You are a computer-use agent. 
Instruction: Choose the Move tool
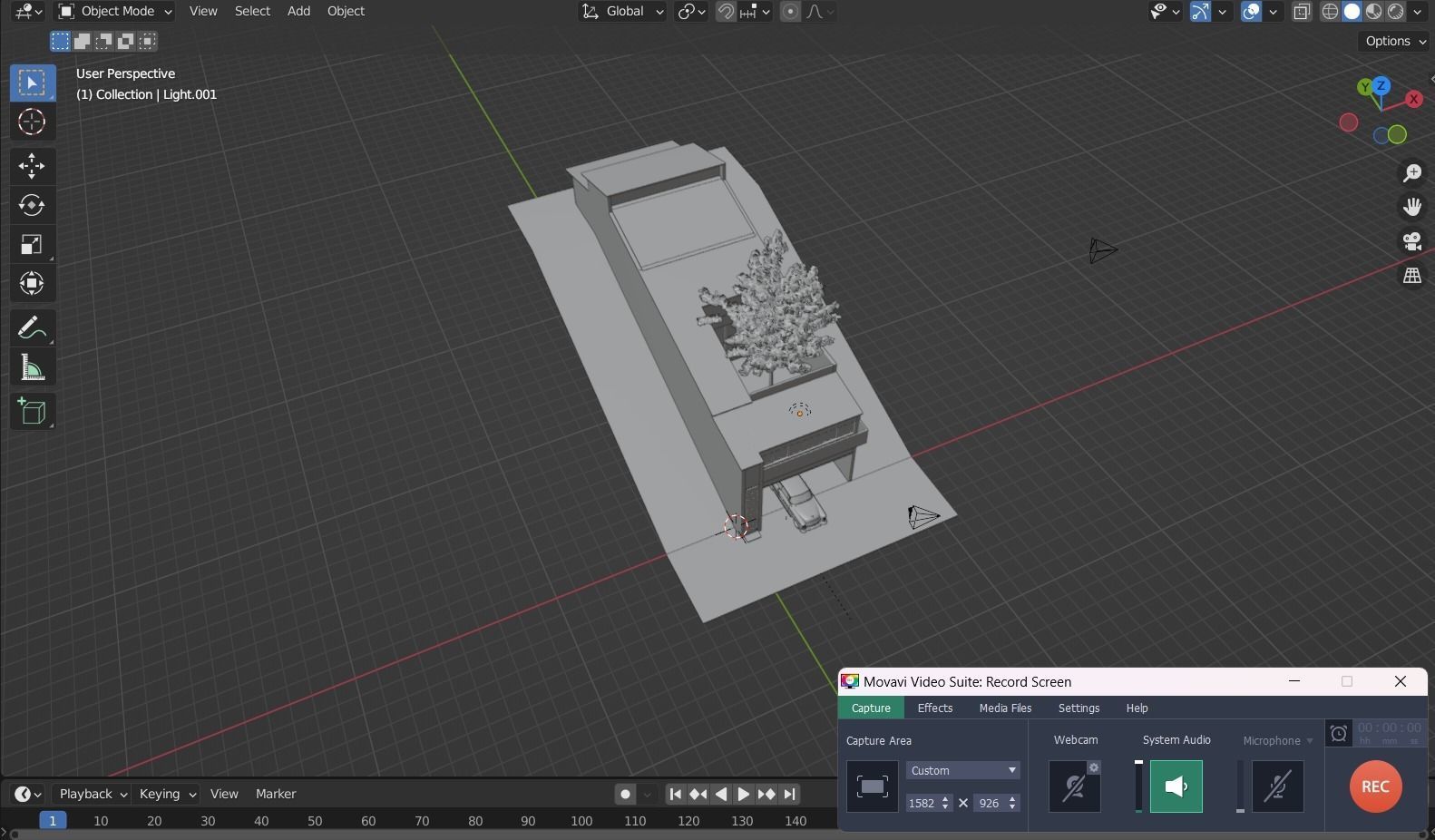[x=32, y=165]
